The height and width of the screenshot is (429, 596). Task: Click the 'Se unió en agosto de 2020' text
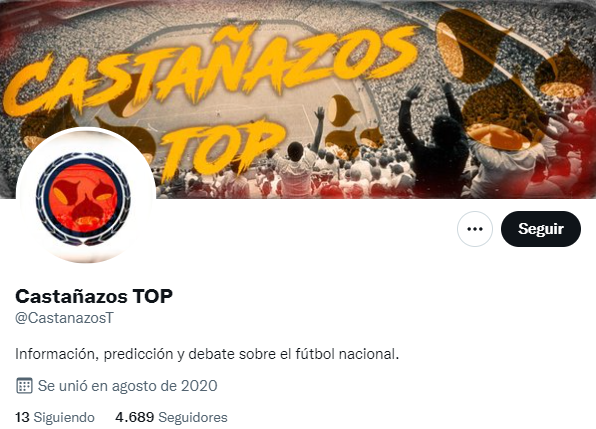127,386
